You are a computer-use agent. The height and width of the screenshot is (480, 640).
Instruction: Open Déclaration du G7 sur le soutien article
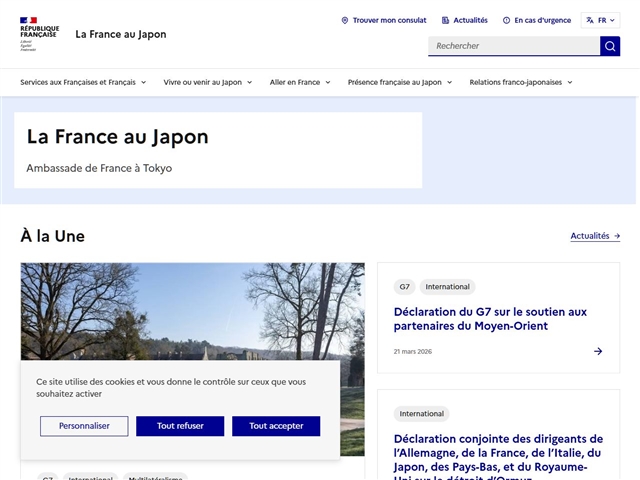coord(490,319)
